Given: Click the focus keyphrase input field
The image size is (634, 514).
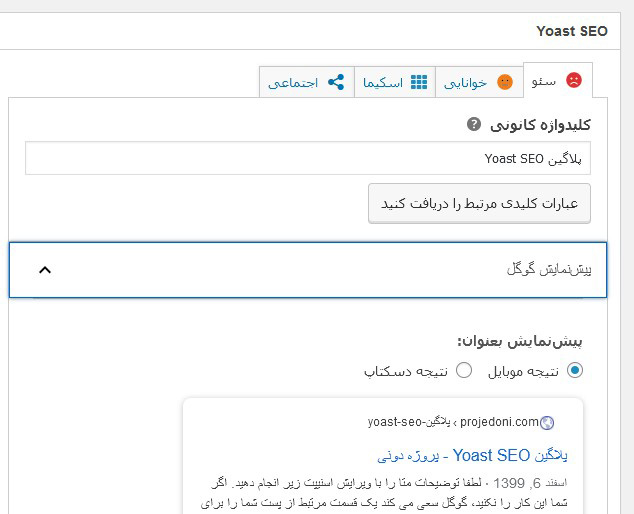Looking at the screenshot, I should coord(308,158).
